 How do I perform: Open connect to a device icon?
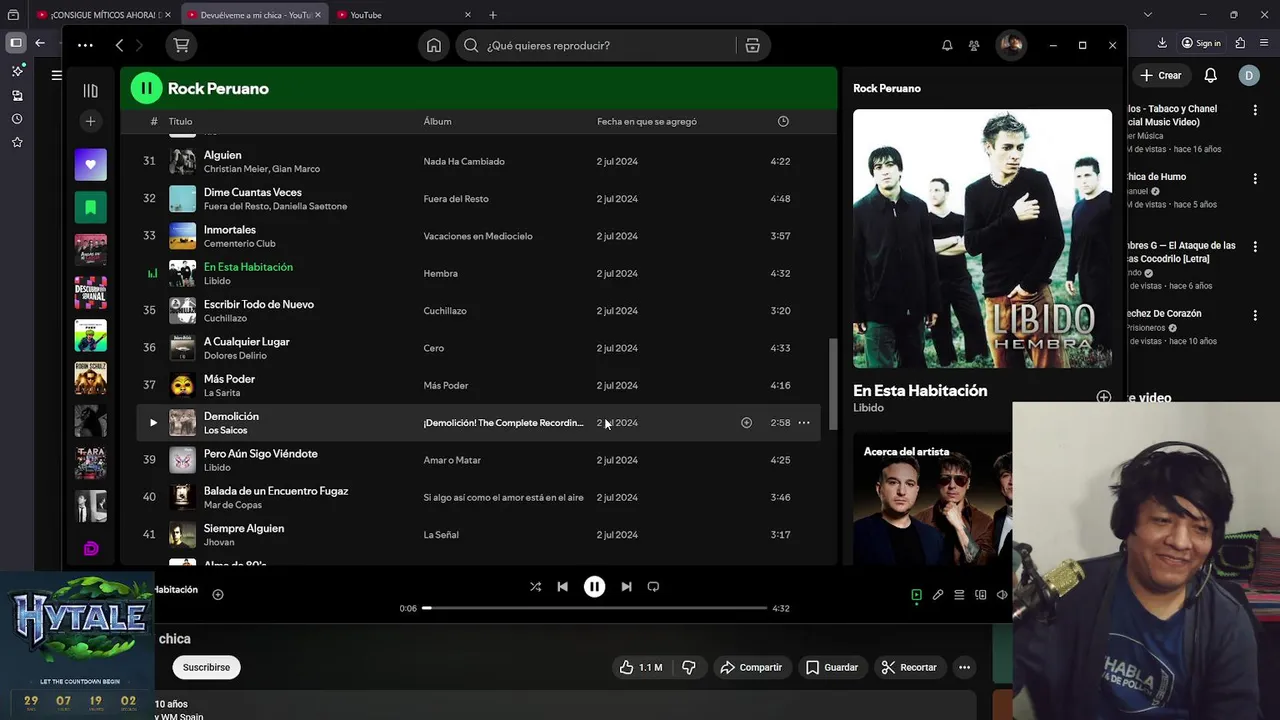point(981,595)
